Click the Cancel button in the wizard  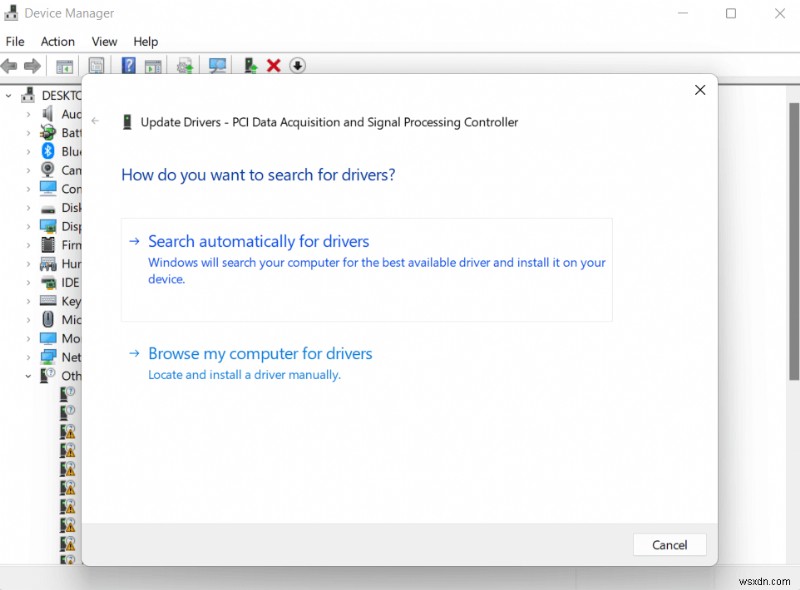669,544
